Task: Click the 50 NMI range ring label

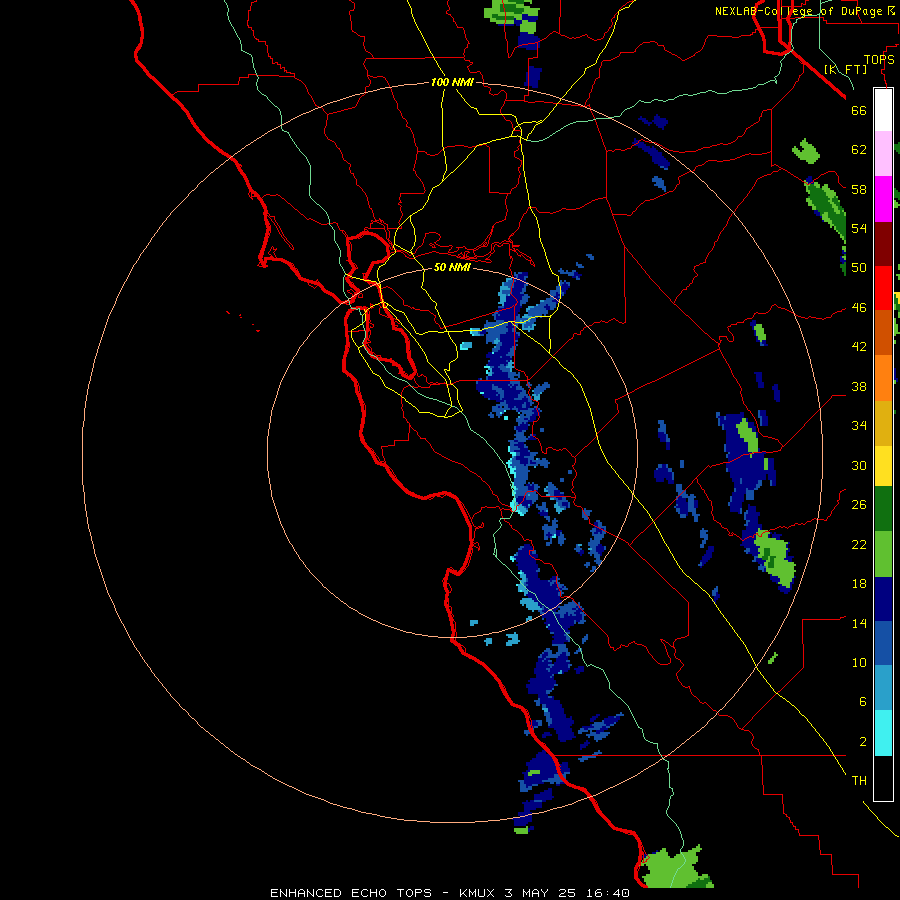Action: (x=452, y=267)
